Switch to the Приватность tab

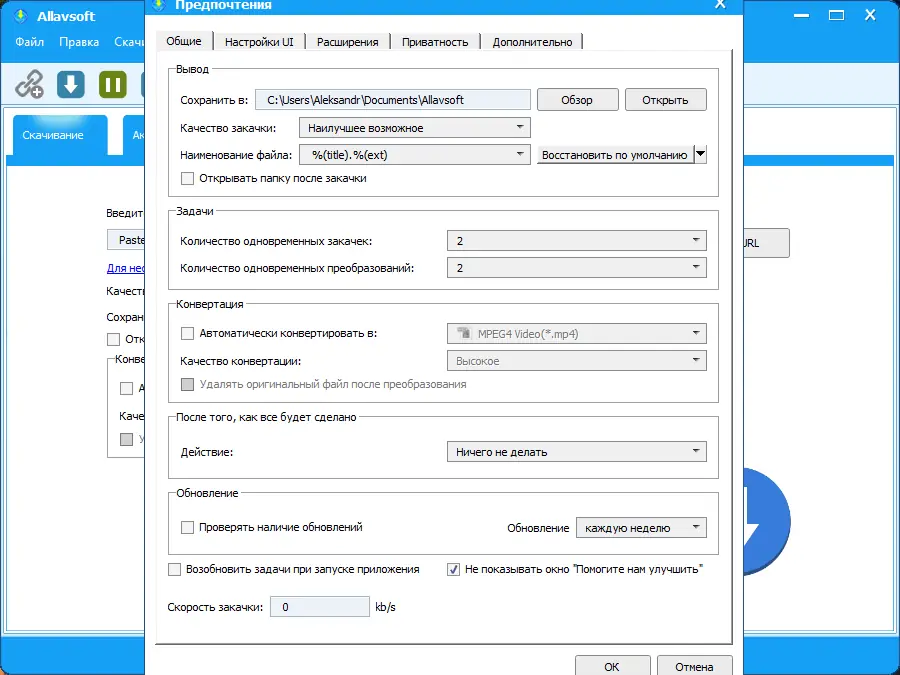pos(432,42)
